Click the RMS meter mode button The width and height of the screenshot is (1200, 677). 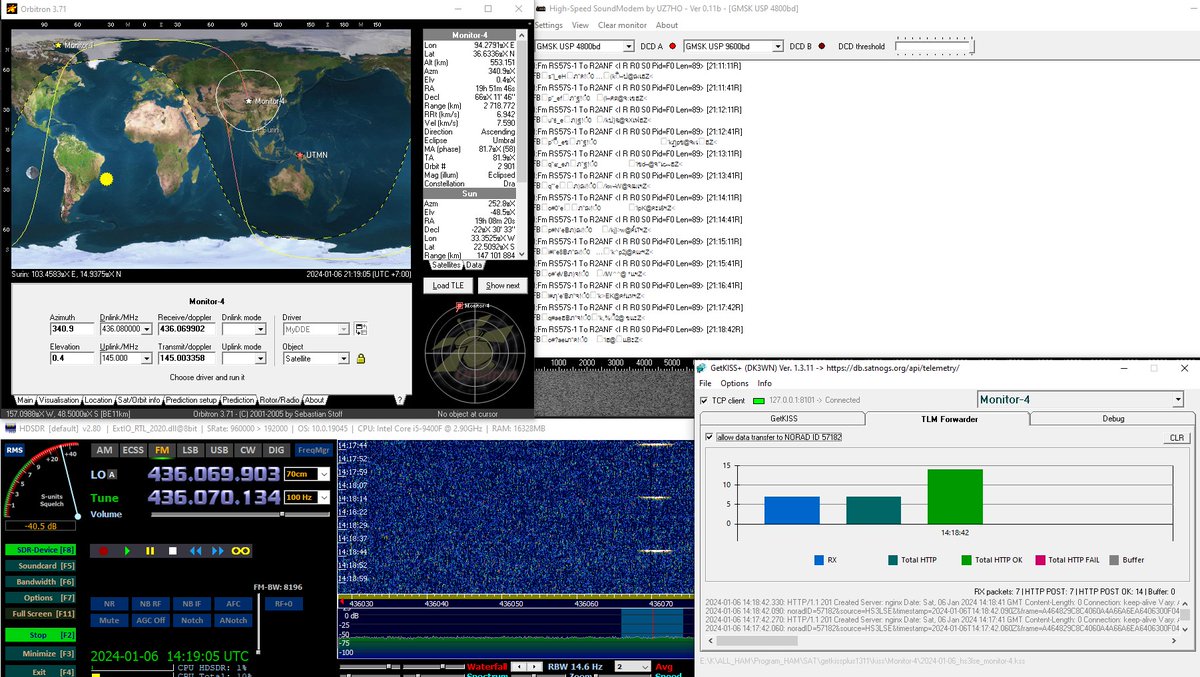[15, 451]
